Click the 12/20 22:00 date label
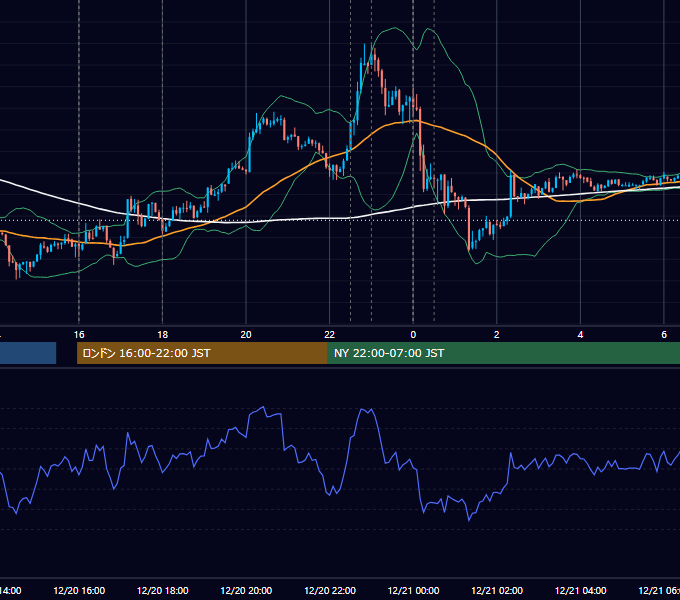Viewport: 680px width, 600px height. [x=330, y=590]
